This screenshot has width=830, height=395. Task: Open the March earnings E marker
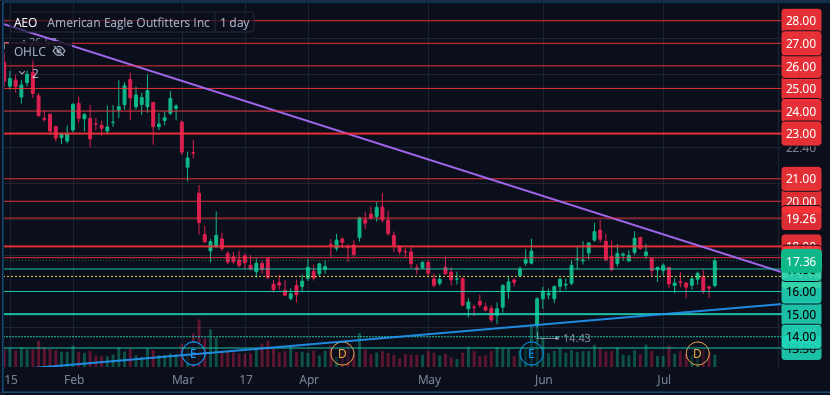[x=193, y=353]
